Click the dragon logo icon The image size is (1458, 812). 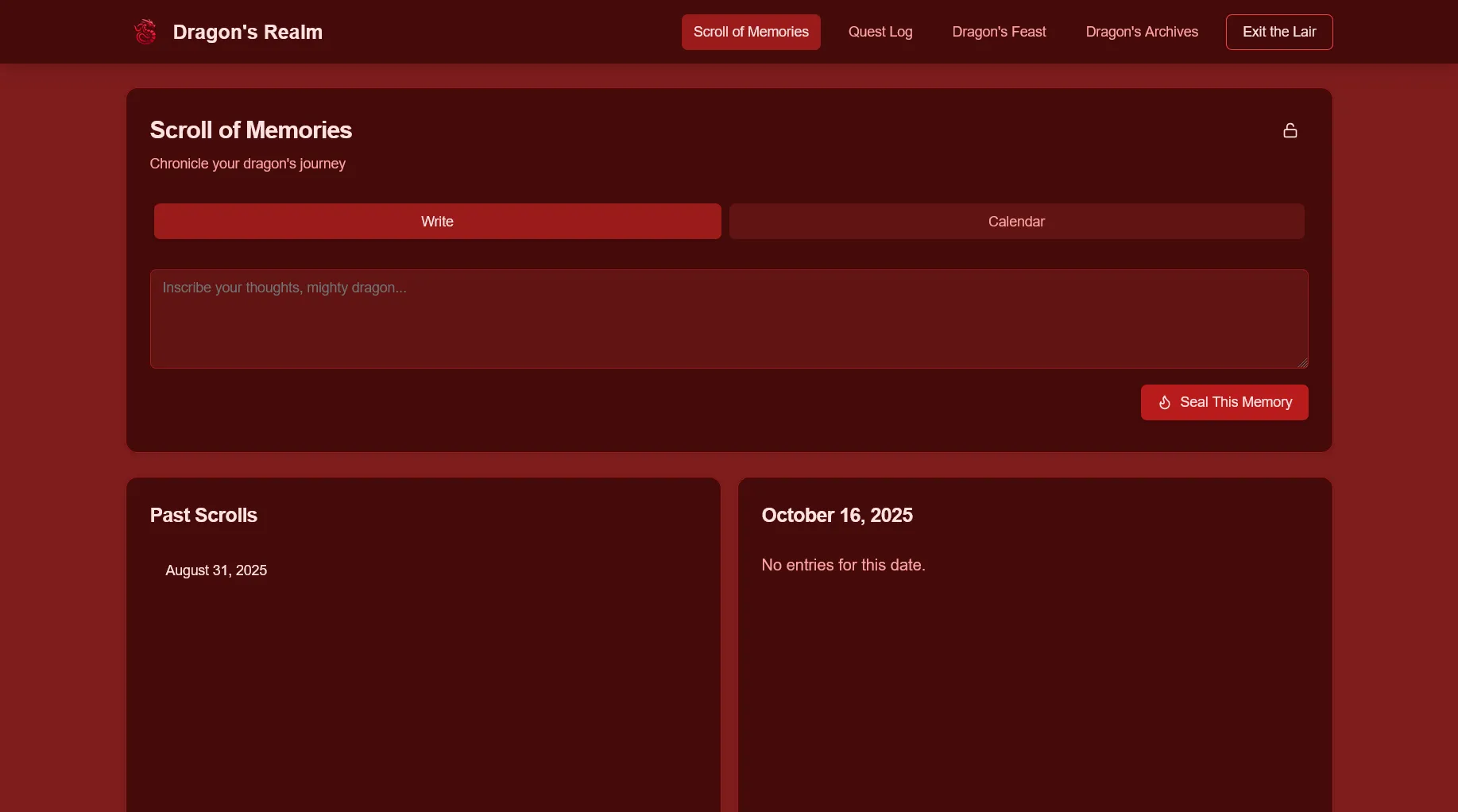coord(145,32)
